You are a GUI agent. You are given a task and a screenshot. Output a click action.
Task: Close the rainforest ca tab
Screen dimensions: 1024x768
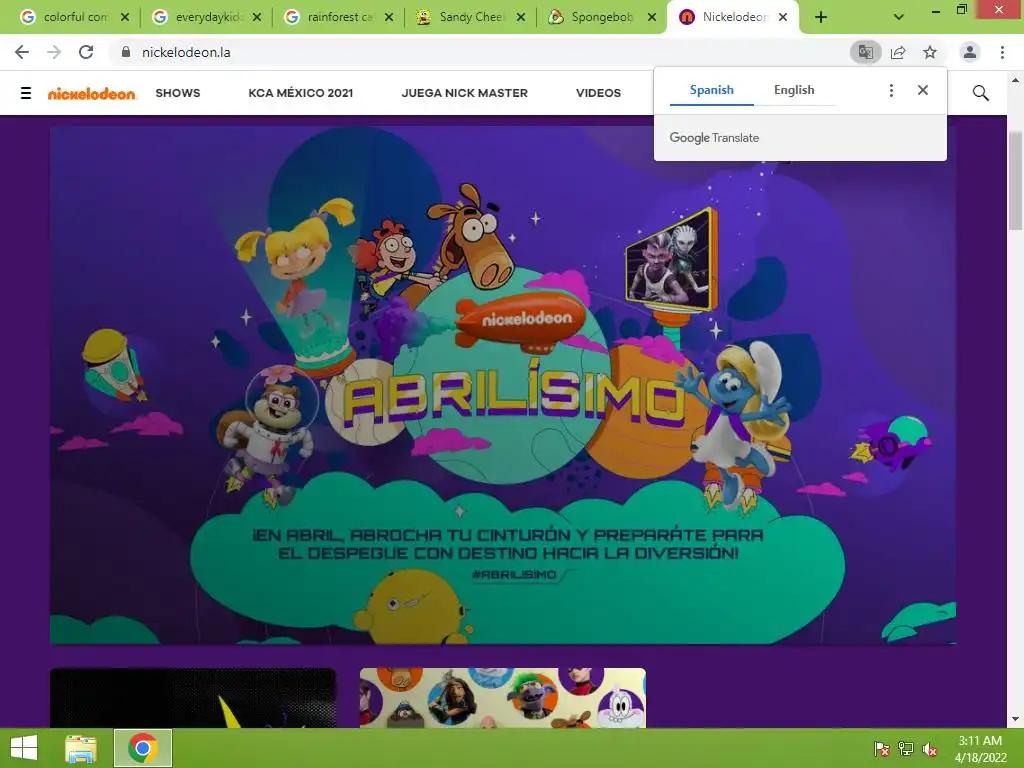(389, 18)
